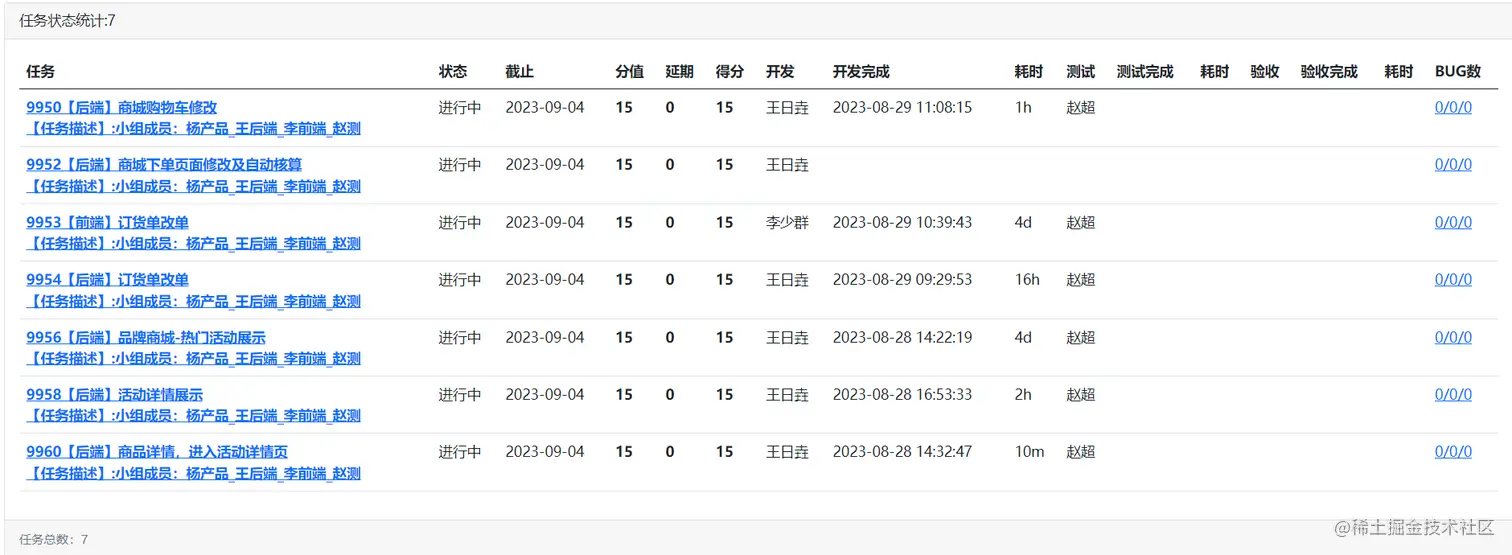Click tester 赵超 in task 9960 row
The height and width of the screenshot is (555, 1512).
point(1081,452)
